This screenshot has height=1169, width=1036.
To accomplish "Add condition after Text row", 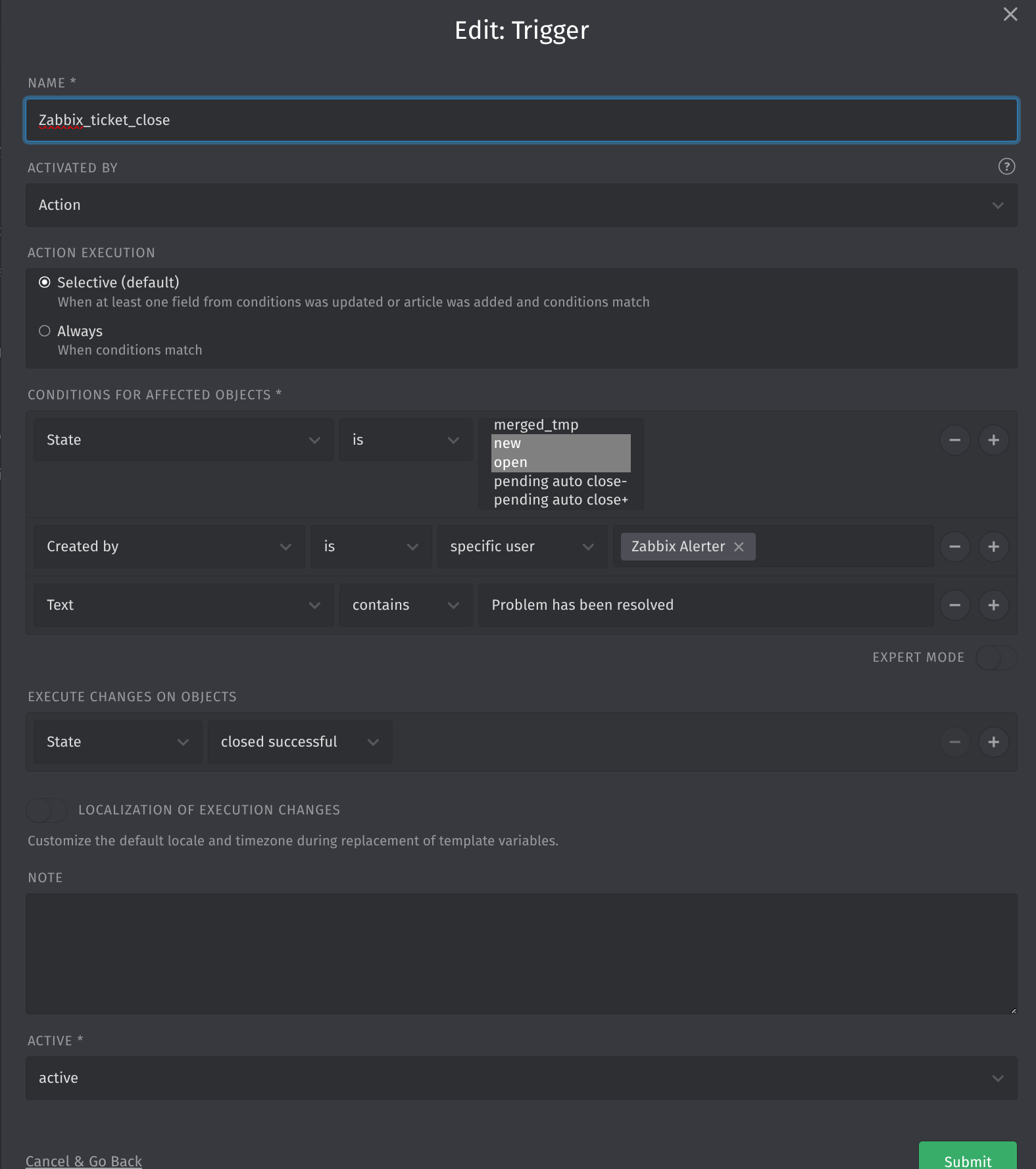I will tap(993, 605).
